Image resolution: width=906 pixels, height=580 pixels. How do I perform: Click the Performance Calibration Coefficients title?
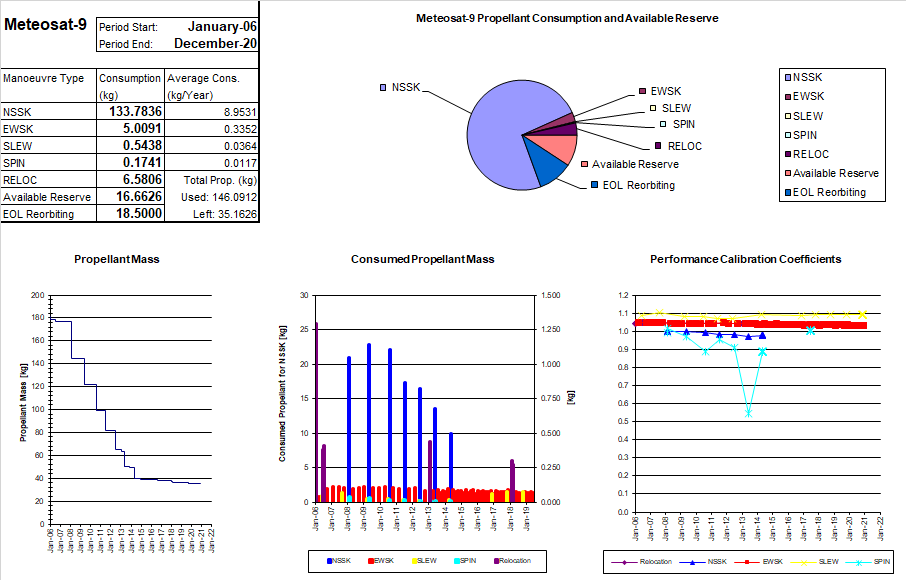tap(745, 259)
